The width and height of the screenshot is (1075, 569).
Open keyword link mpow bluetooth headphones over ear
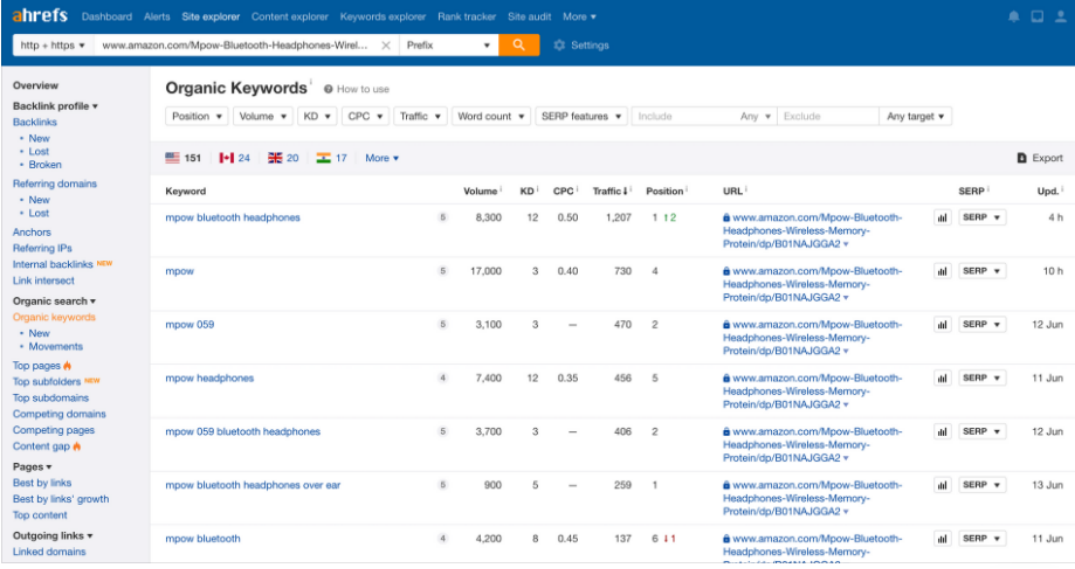(x=253, y=485)
